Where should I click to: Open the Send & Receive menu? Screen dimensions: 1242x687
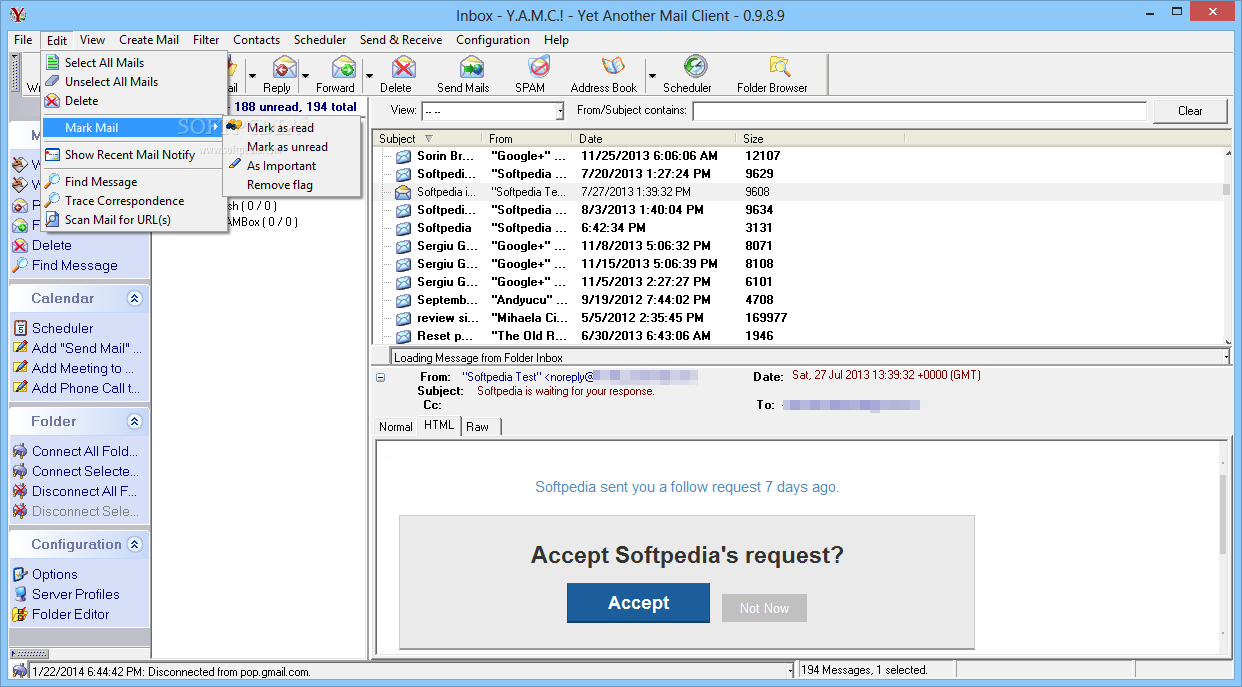tap(401, 40)
